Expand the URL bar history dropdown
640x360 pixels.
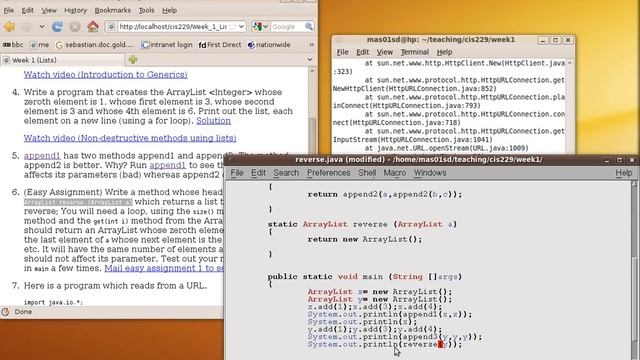[x=241, y=27]
